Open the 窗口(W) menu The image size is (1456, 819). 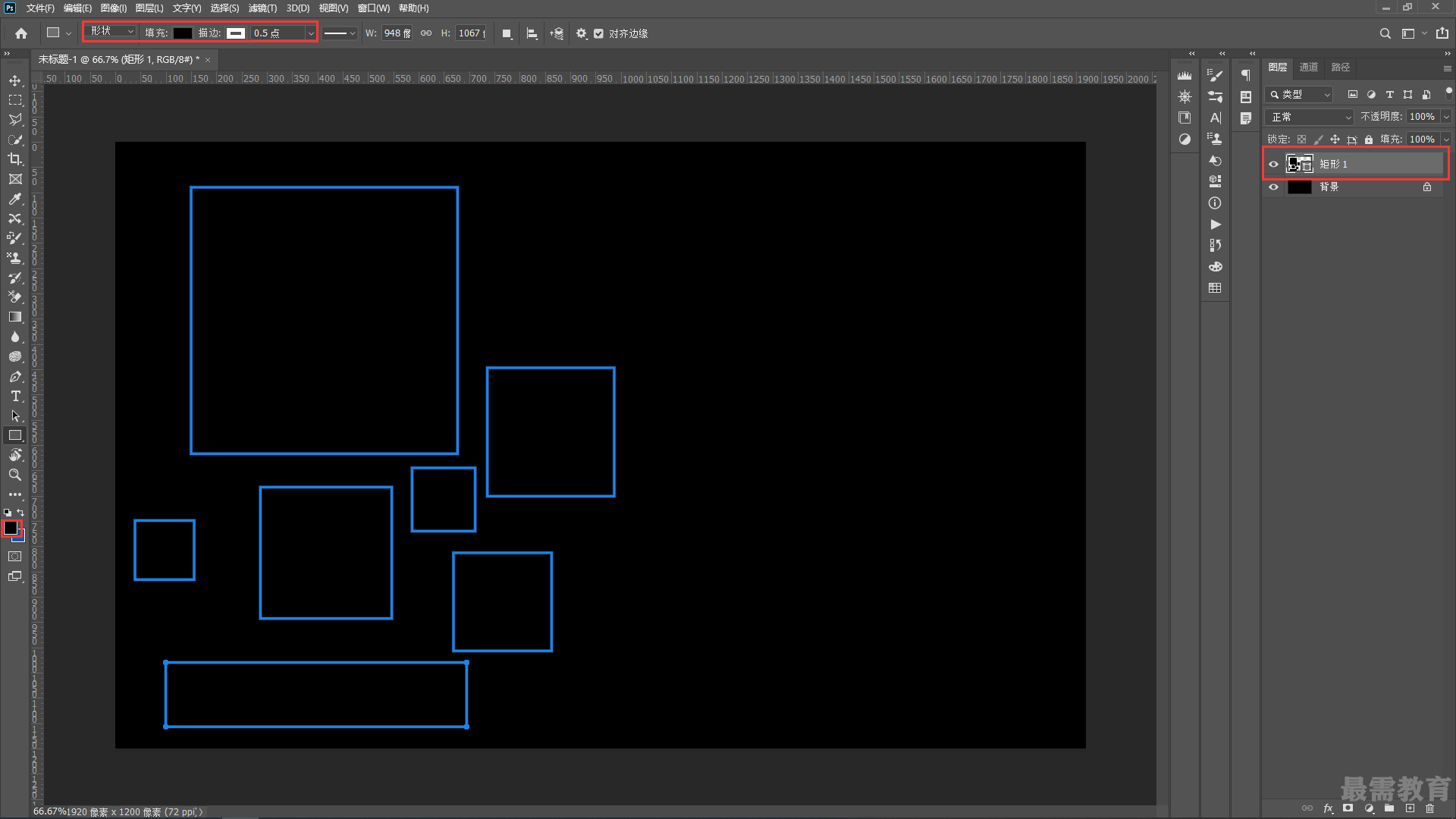point(374,8)
